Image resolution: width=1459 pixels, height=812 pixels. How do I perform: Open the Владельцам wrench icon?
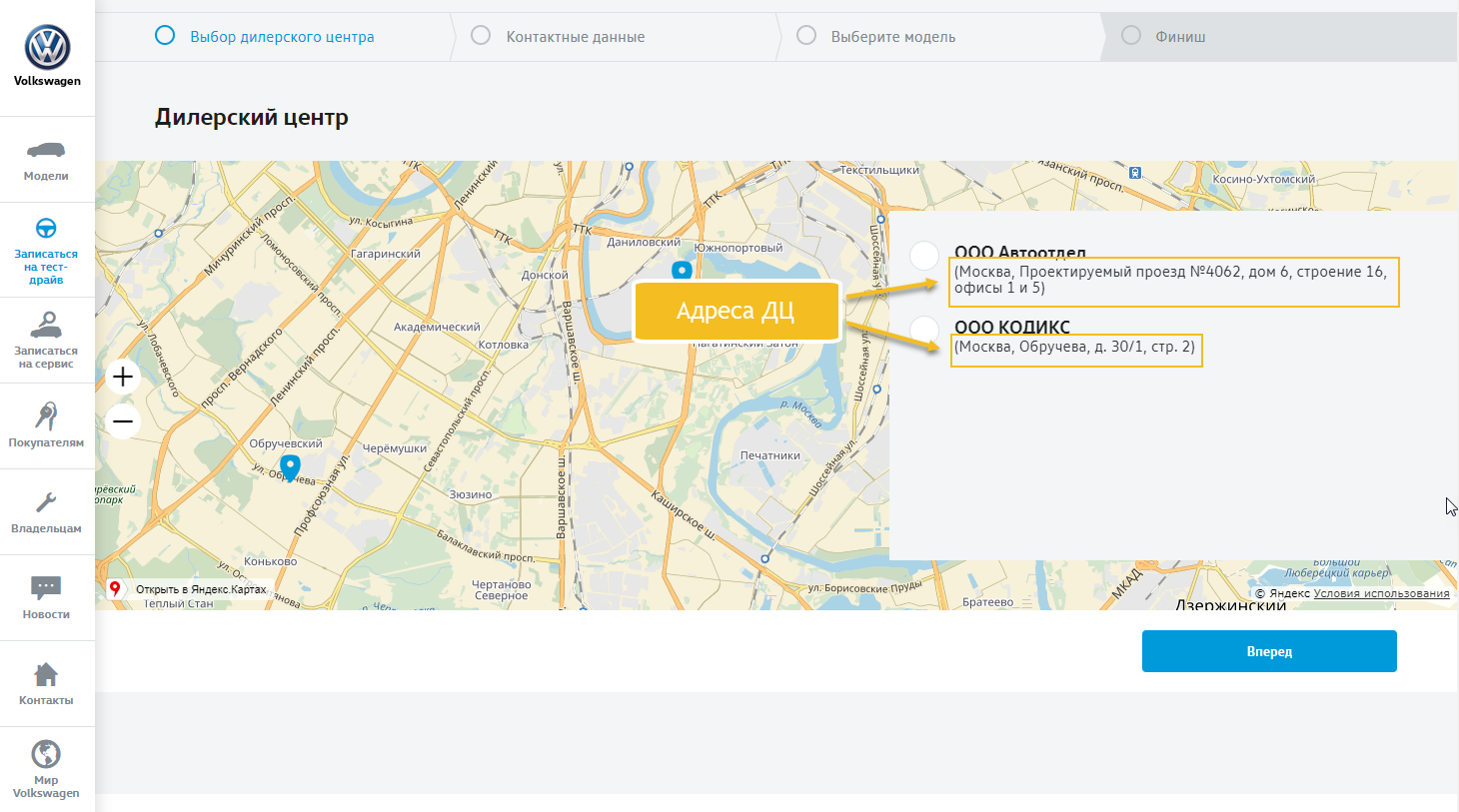46,502
